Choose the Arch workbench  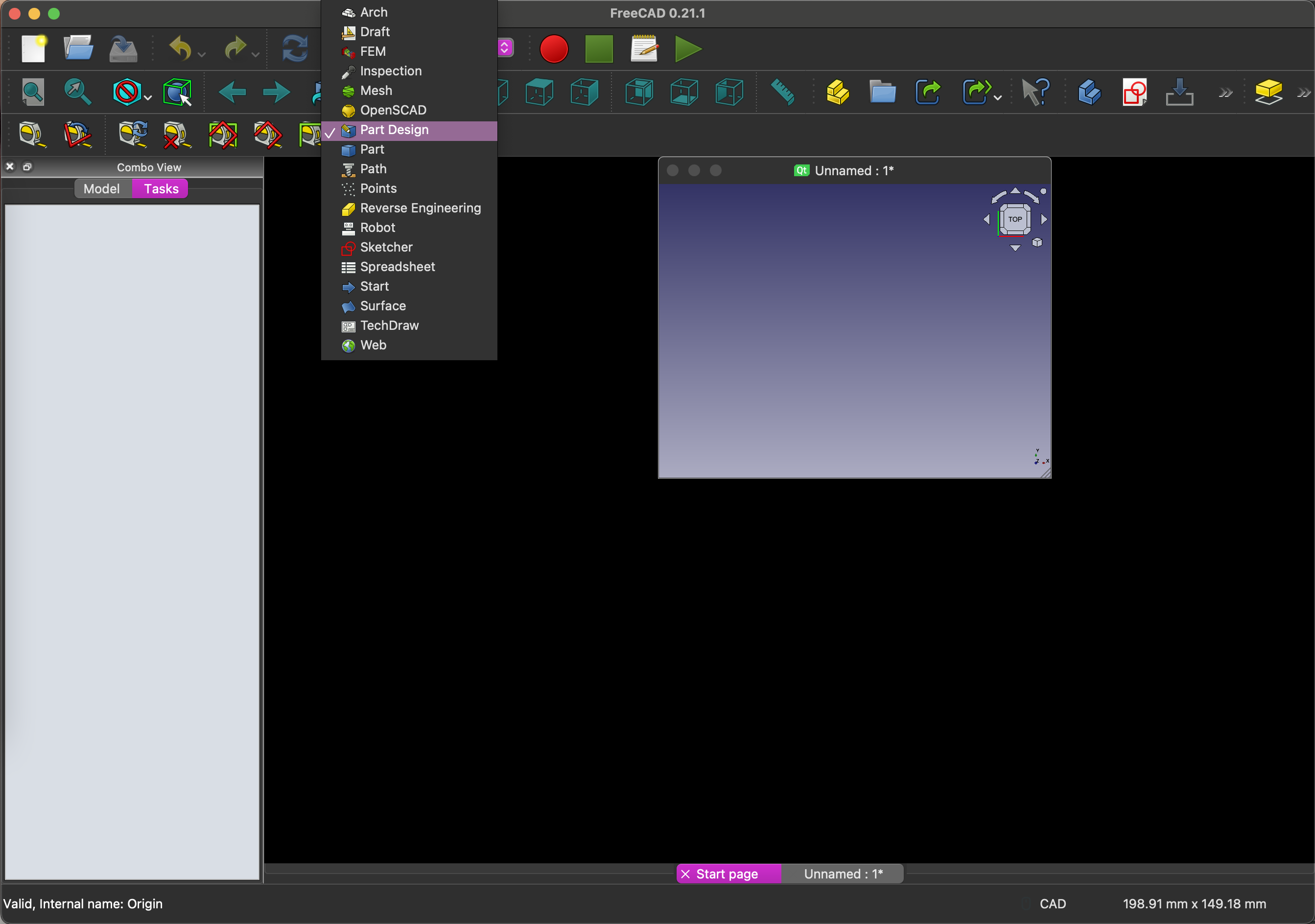(x=409, y=12)
